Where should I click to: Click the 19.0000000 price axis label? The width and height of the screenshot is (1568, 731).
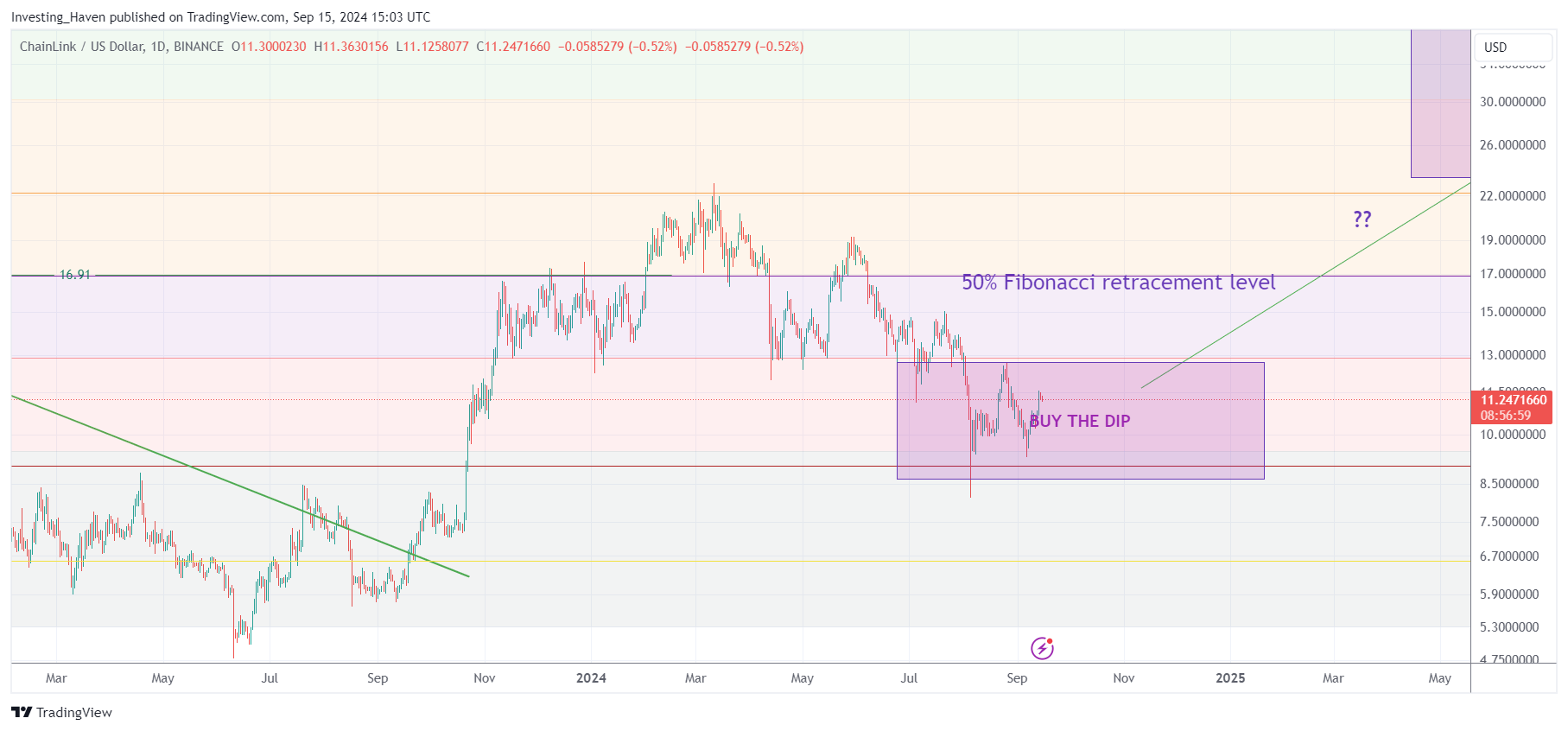(1513, 240)
